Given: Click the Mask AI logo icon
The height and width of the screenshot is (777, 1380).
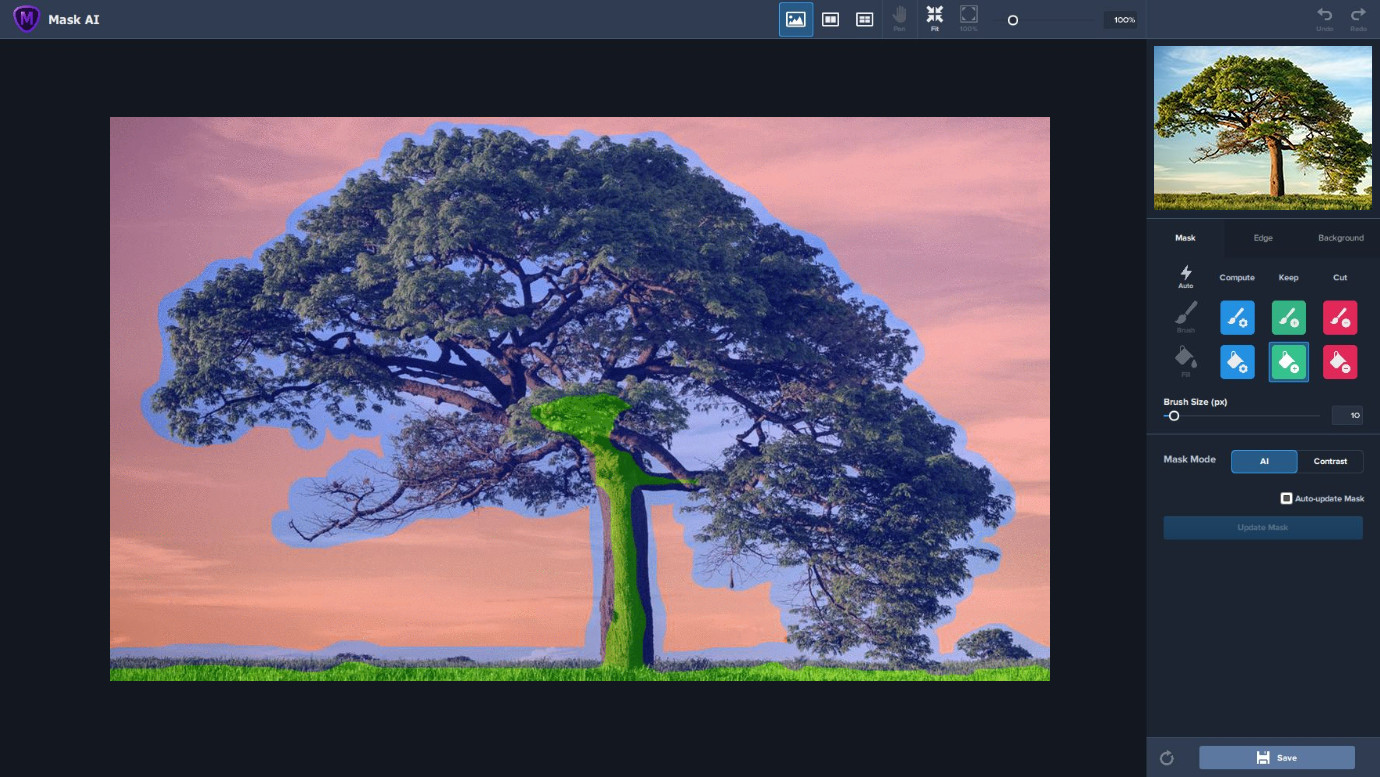Looking at the screenshot, I should [27, 18].
